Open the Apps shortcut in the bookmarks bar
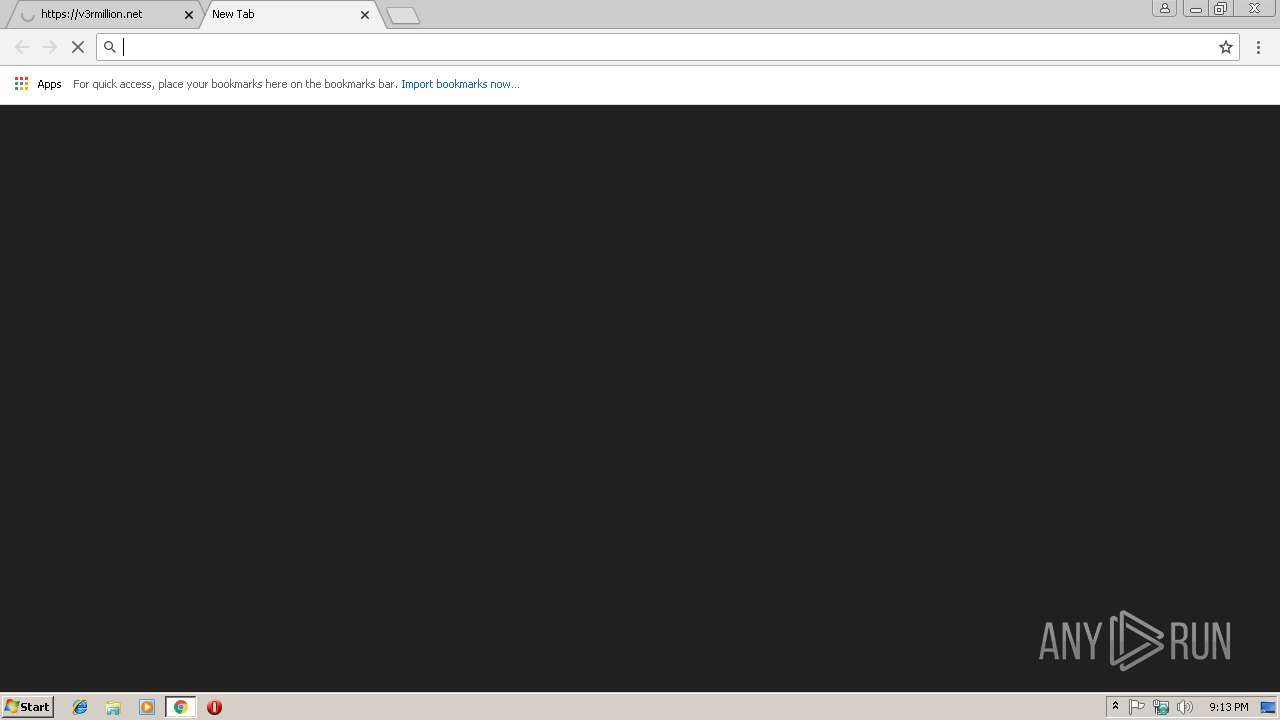 pyautogui.click(x=38, y=84)
